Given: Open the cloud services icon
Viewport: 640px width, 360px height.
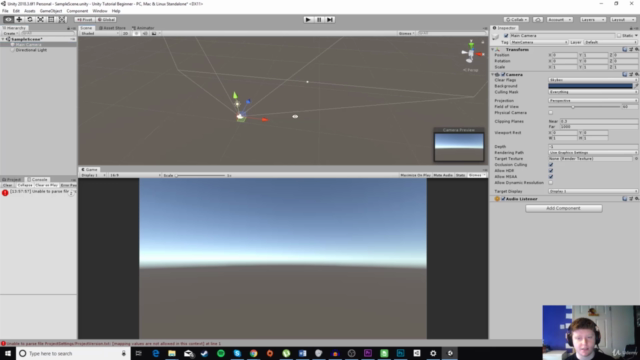Looking at the screenshot, I should (x=538, y=20).
